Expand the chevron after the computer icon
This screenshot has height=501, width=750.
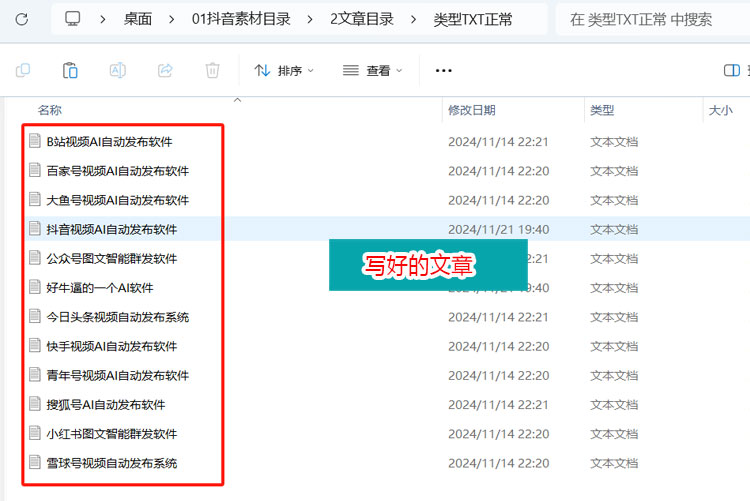[x=102, y=19]
